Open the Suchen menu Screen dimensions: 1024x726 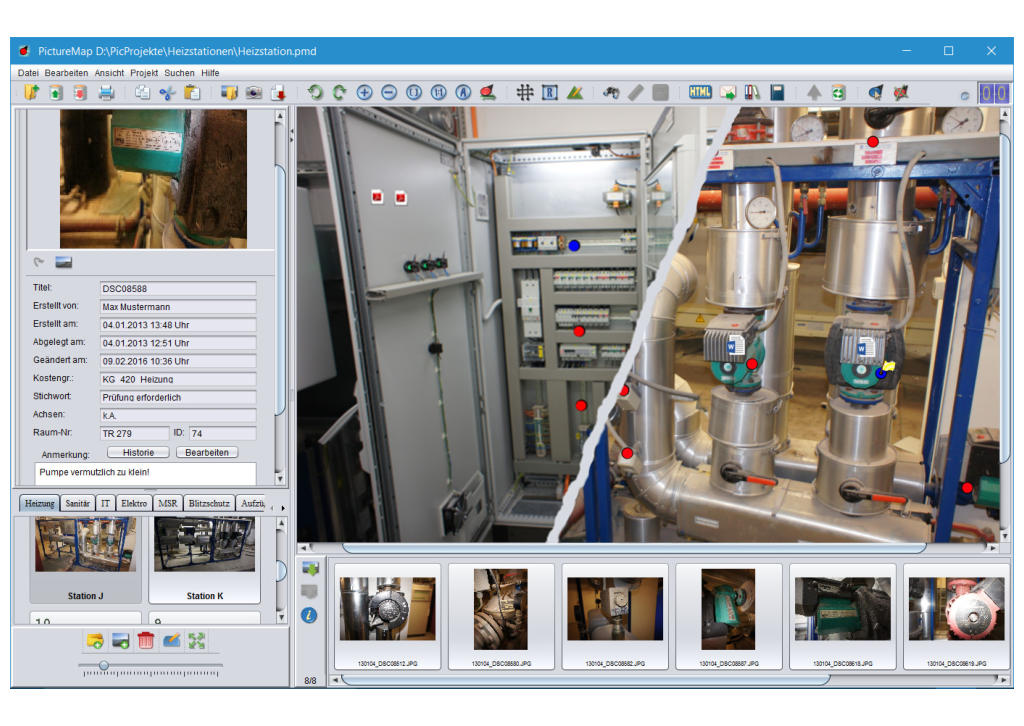[x=179, y=73]
